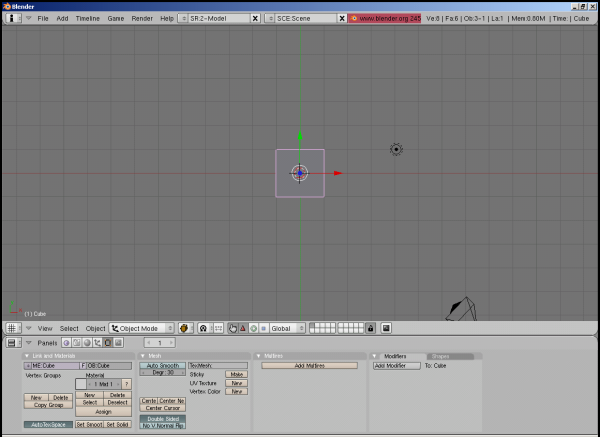Viewport: 600px width, 437px height.
Task: Toggle the Double Sided option
Action: tap(162, 418)
